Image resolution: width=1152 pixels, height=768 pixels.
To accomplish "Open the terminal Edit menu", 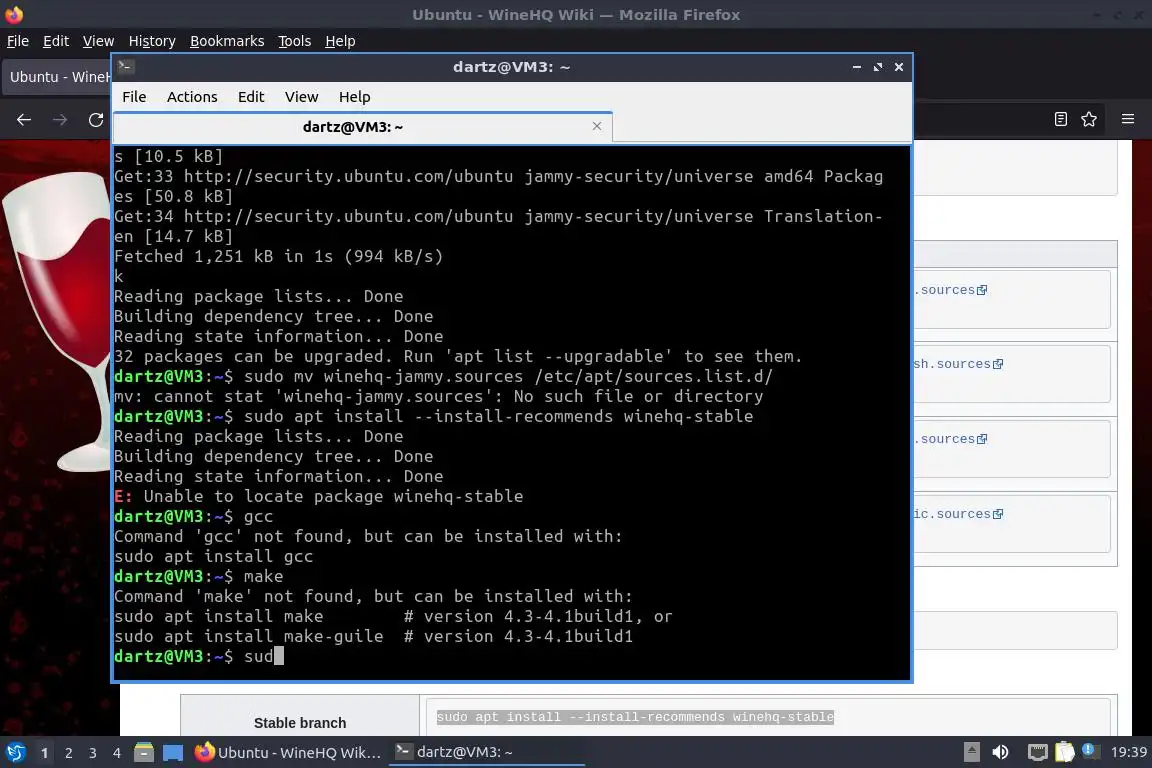I will pos(251,97).
